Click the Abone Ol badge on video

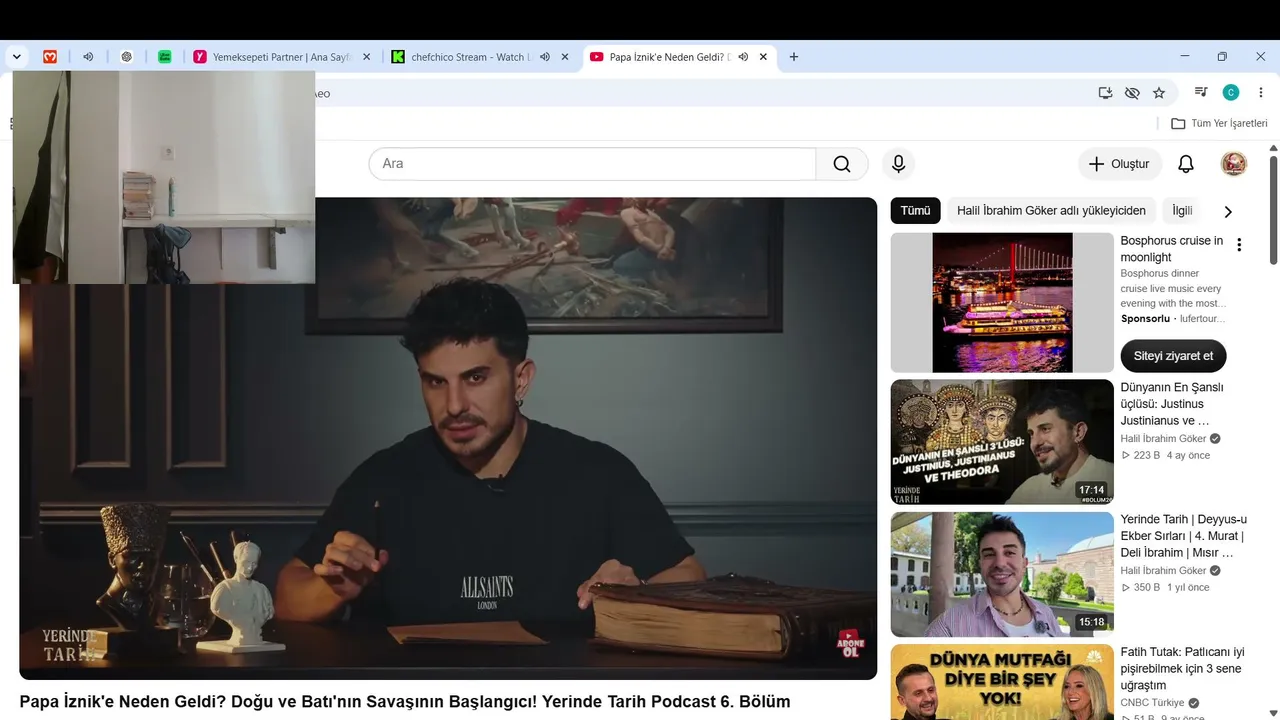pyautogui.click(x=850, y=642)
